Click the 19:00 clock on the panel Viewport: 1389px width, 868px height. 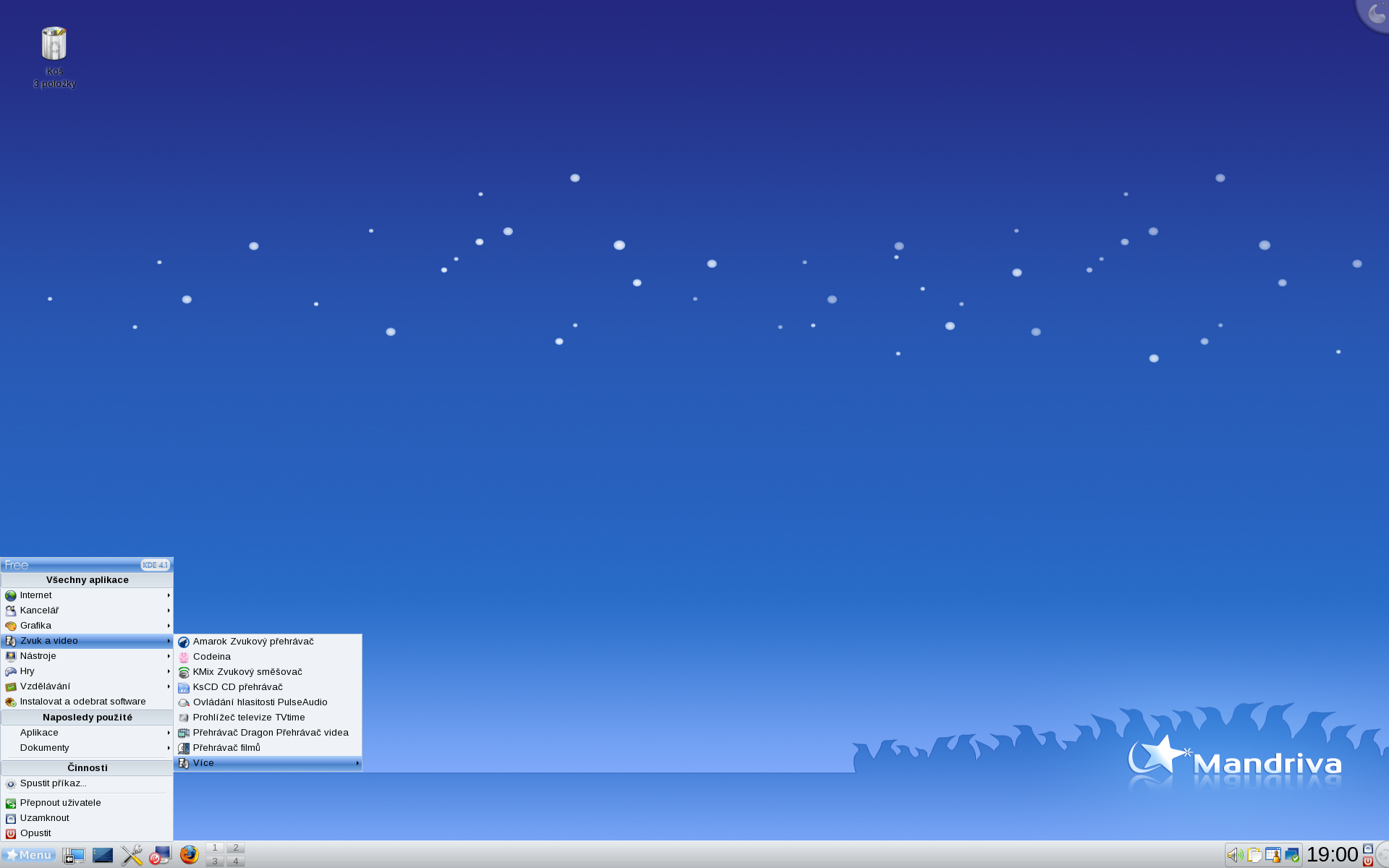[x=1332, y=855]
